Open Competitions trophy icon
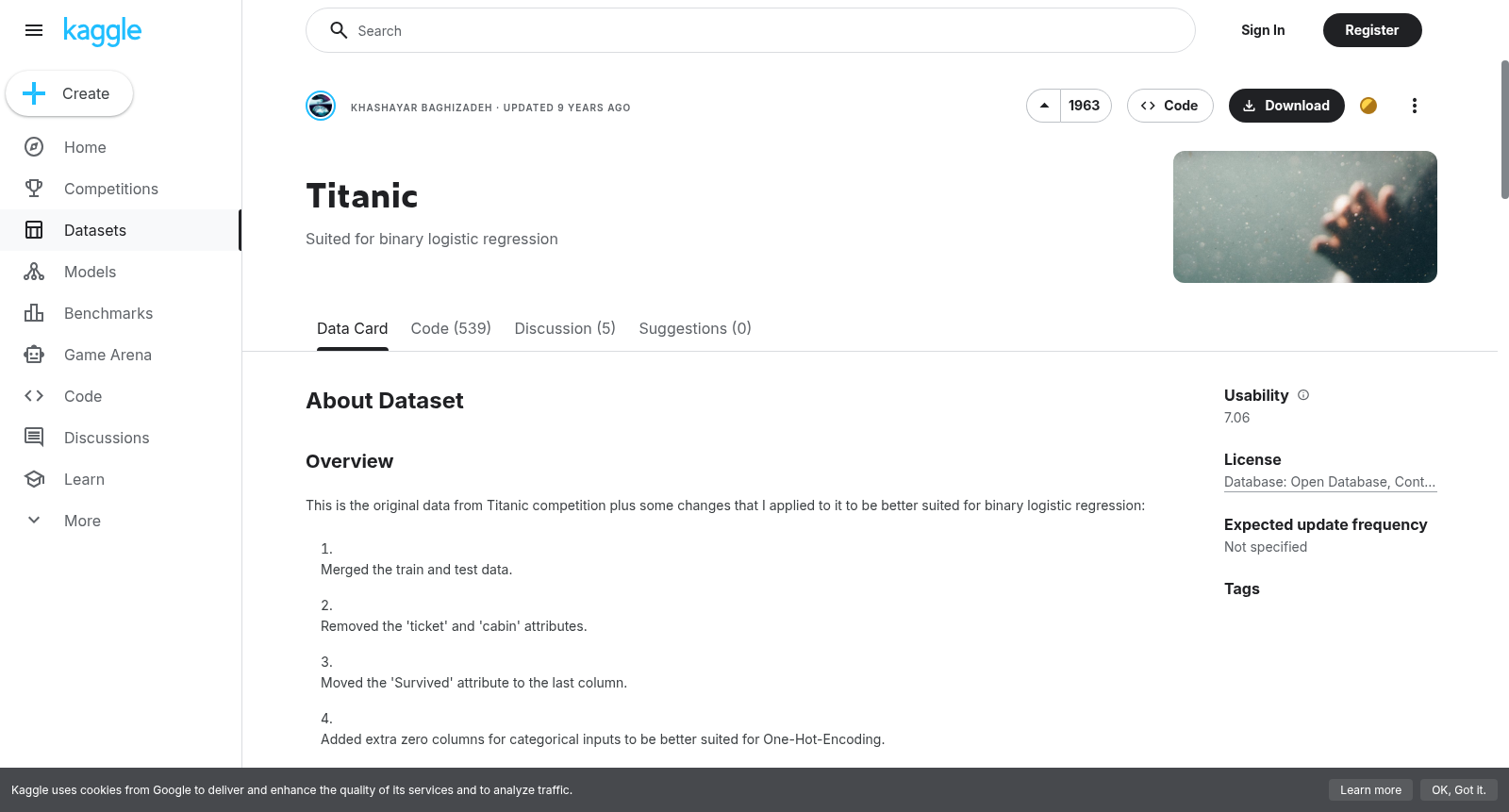 34,189
